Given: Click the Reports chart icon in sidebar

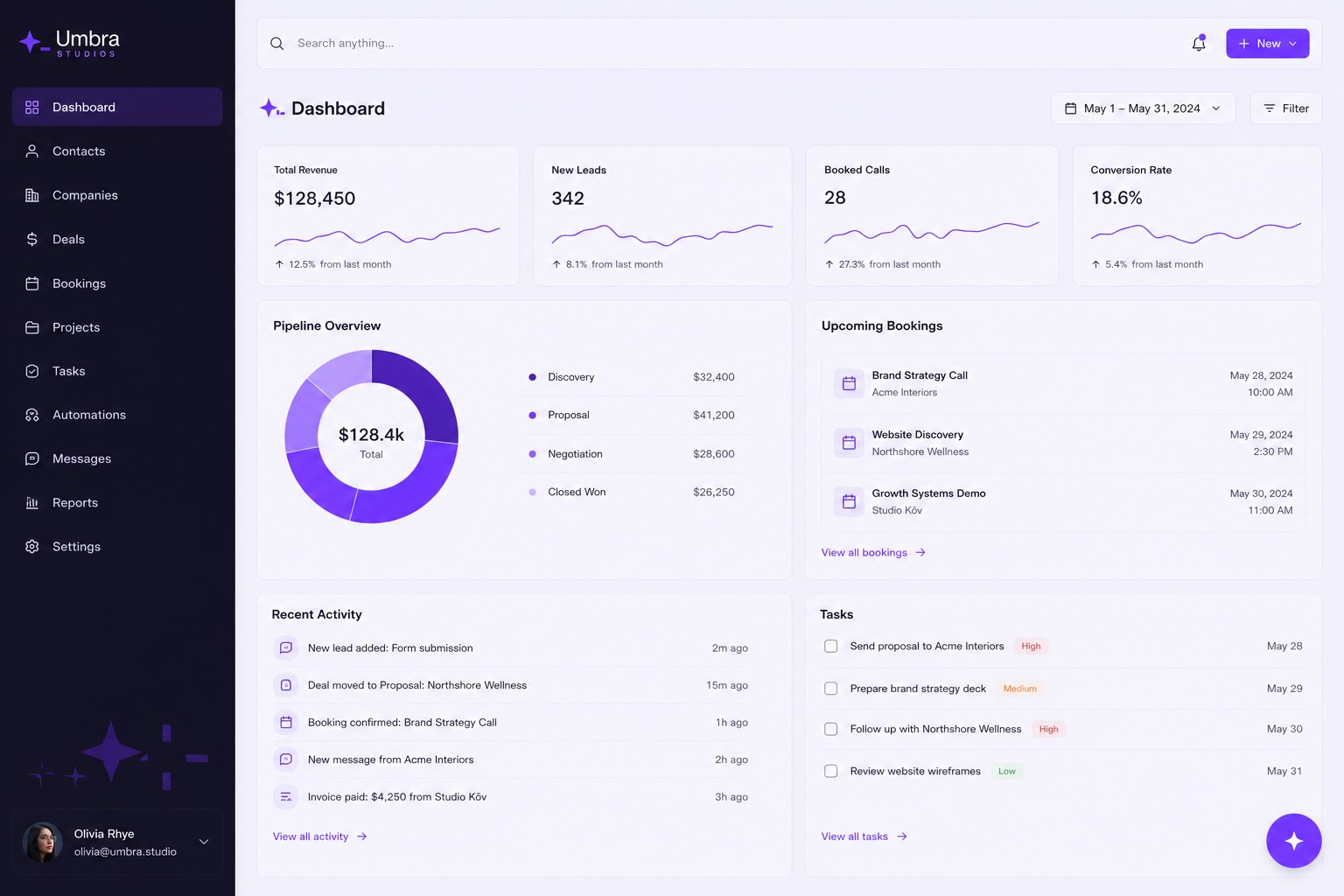Looking at the screenshot, I should pyautogui.click(x=32, y=502).
